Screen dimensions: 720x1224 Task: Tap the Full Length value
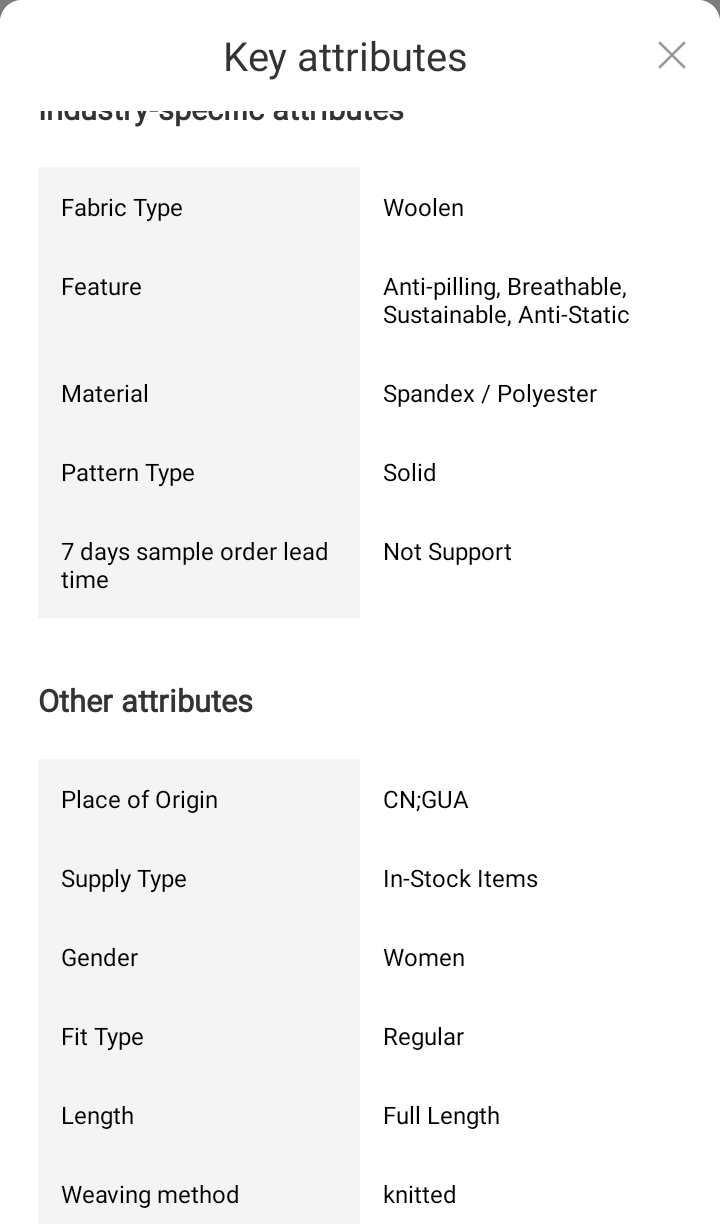click(441, 1116)
